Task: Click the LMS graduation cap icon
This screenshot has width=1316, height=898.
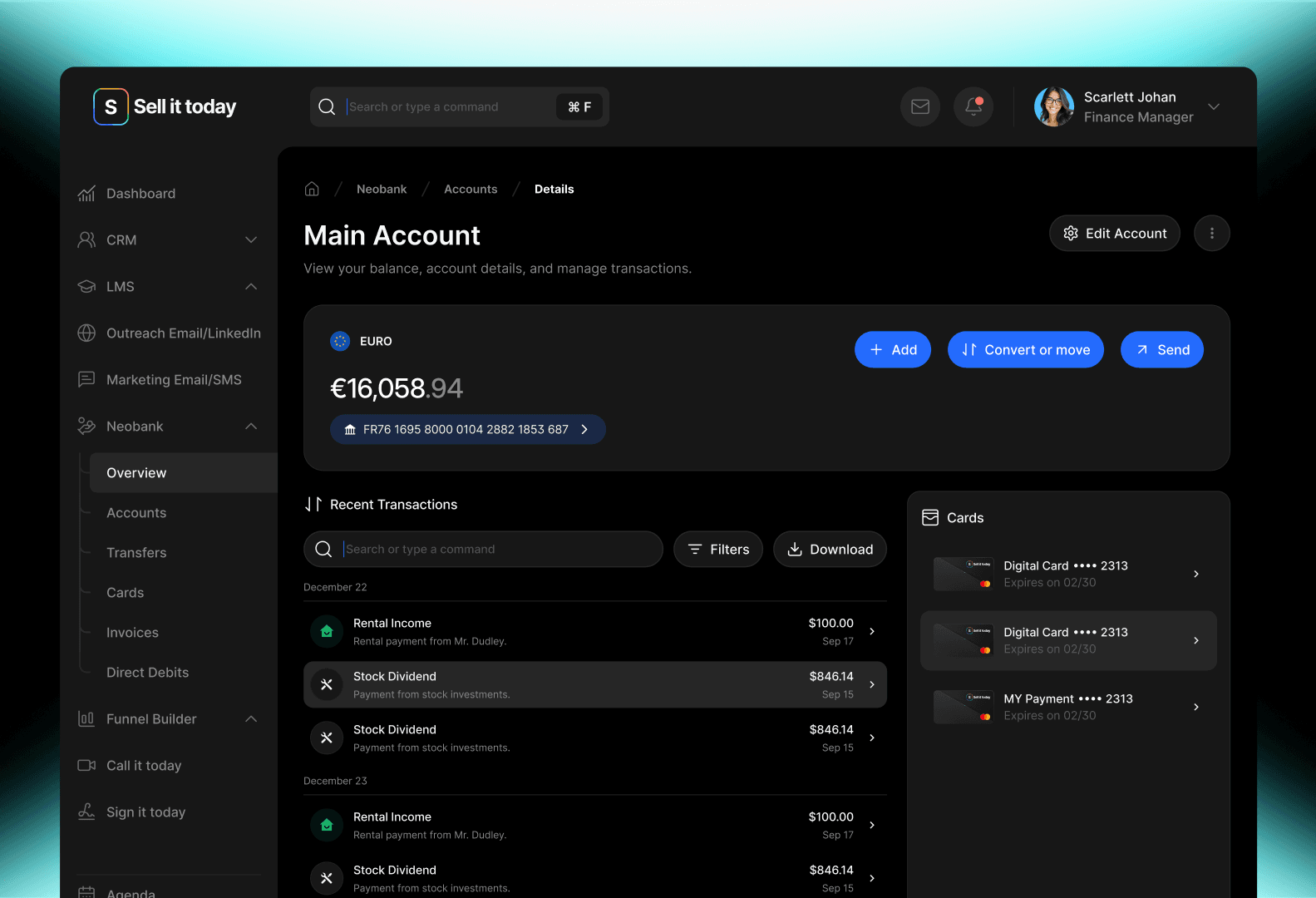Action: 86,287
